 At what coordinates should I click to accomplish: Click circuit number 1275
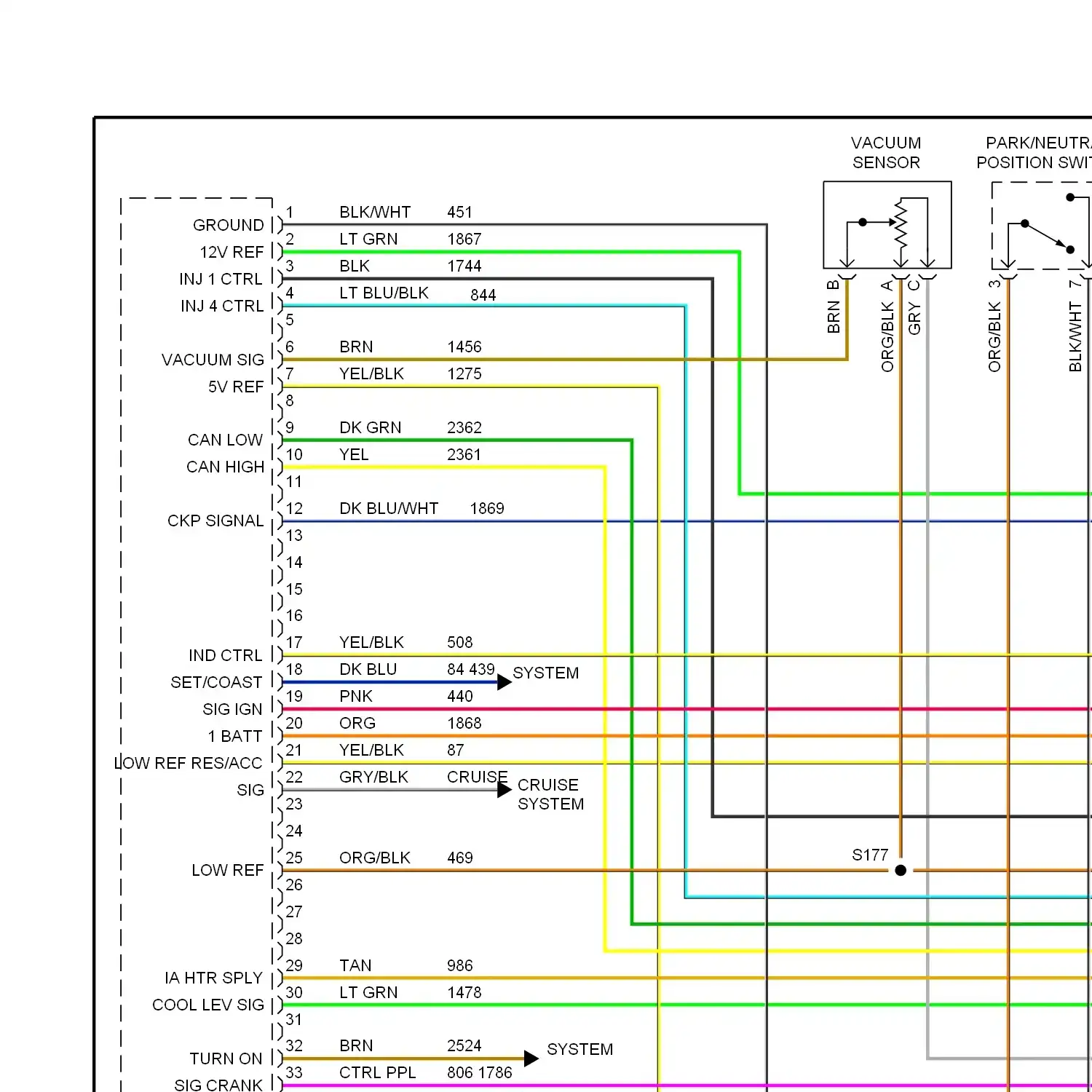pyautogui.click(x=464, y=373)
